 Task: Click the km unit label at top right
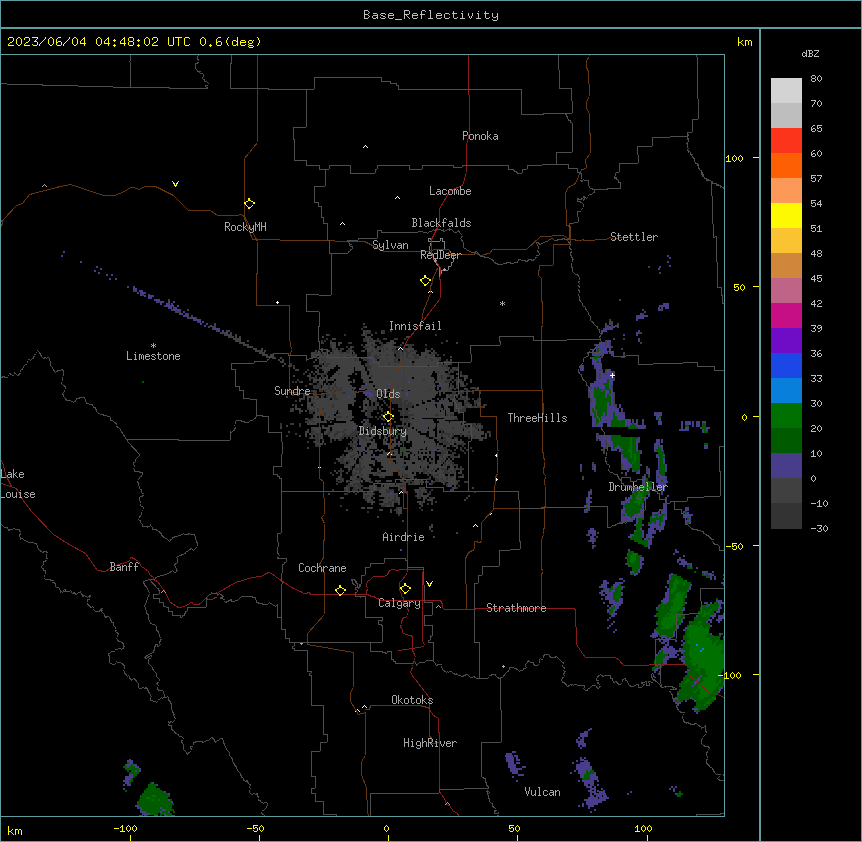(744, 42)
